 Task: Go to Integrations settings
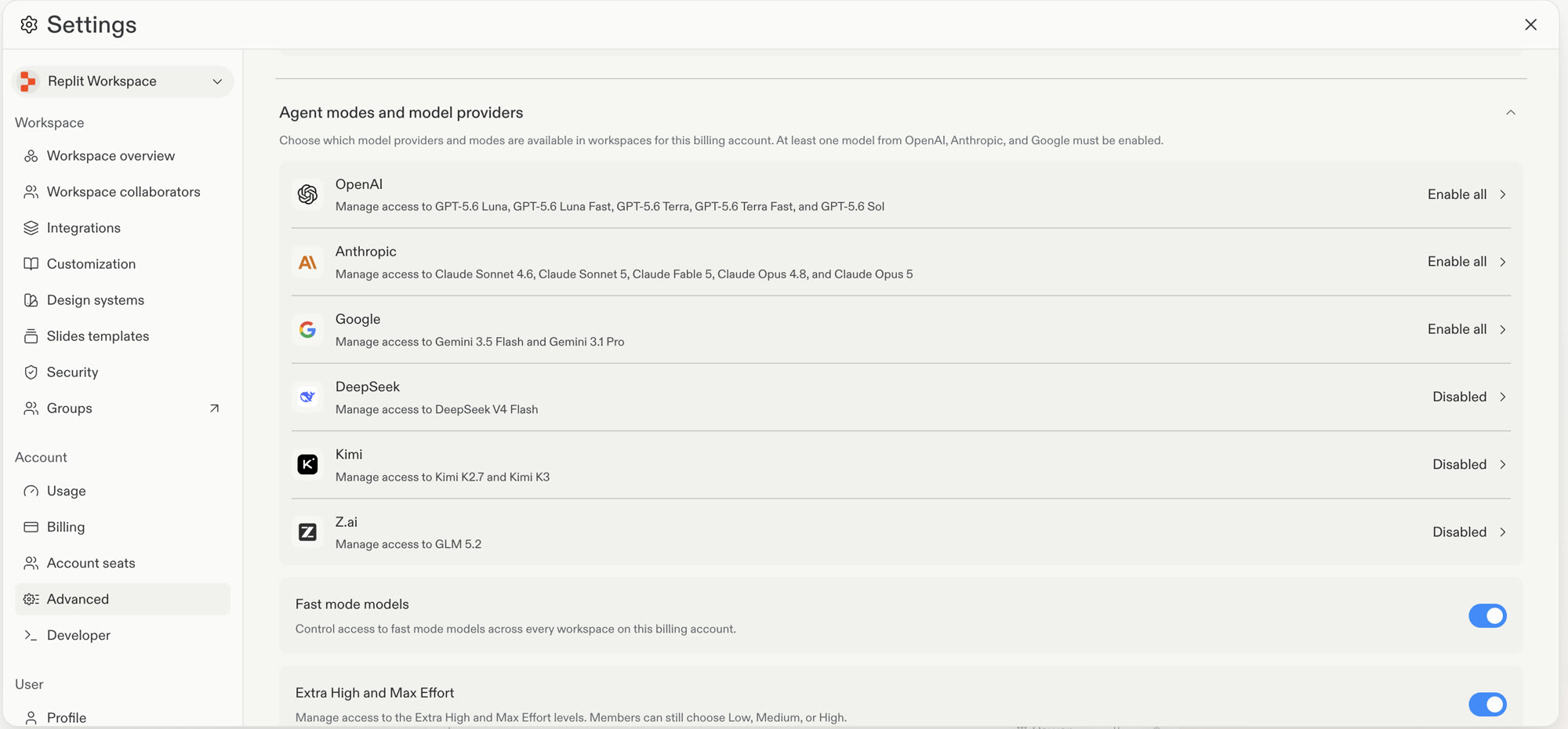pos(122,228)
